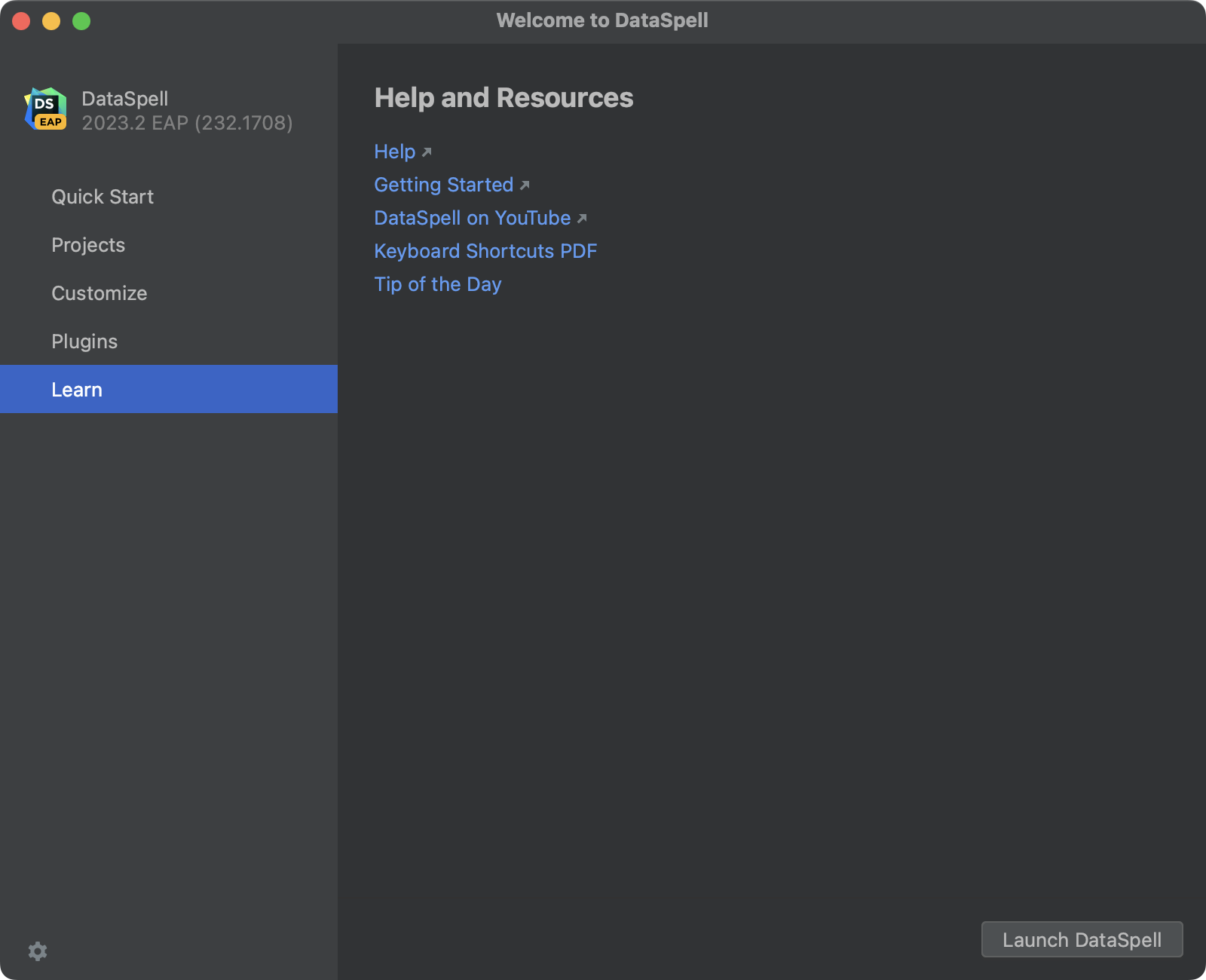Open the Help link
Viewport: 1206px width, 980px height.
pos(395,152)
